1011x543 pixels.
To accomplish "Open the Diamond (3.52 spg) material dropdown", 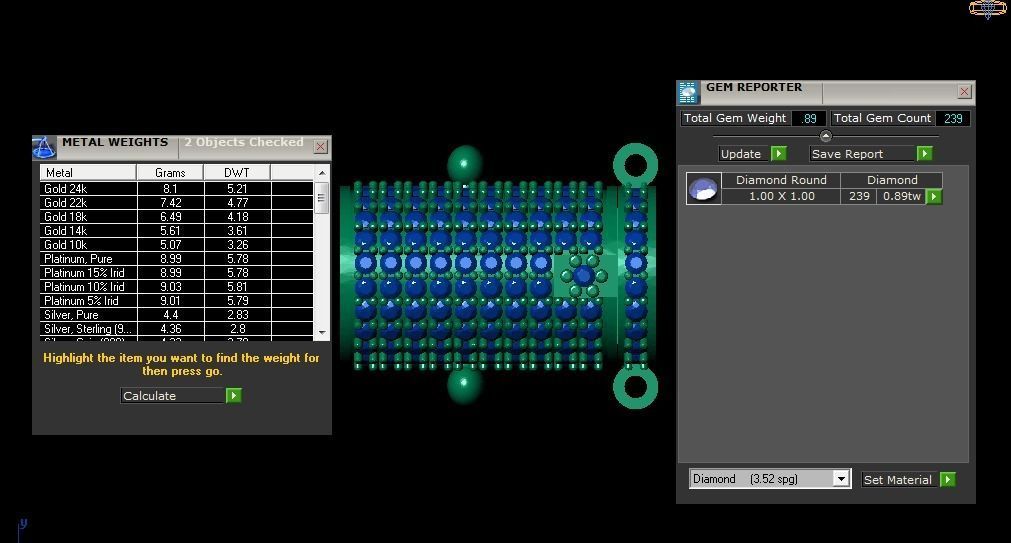I will (841, 479).
